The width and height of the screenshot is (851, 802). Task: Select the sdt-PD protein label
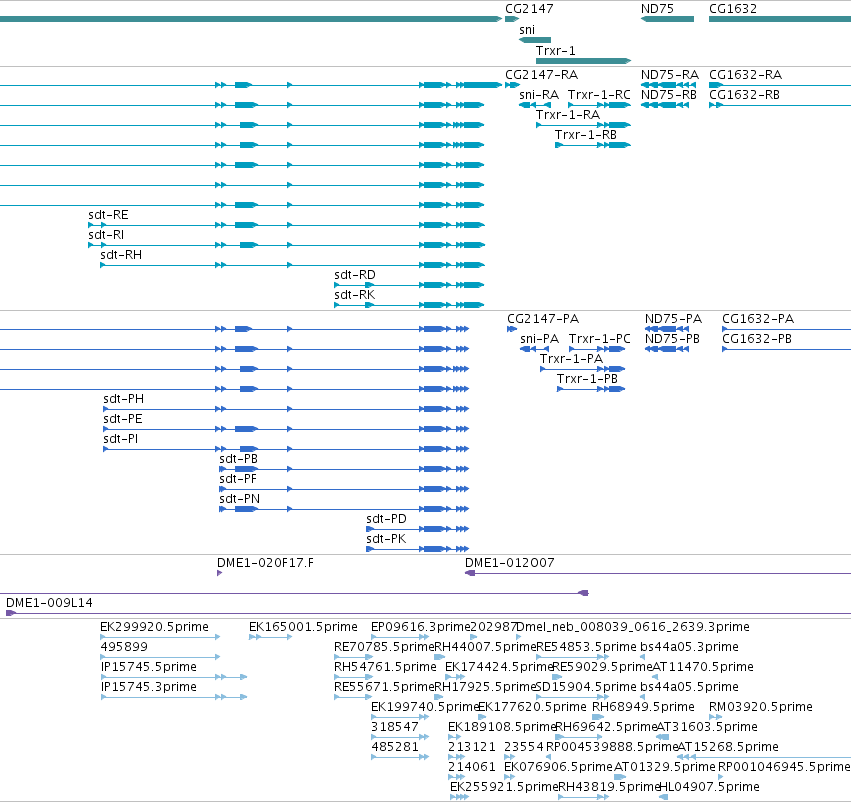click(x=386, y=519)
